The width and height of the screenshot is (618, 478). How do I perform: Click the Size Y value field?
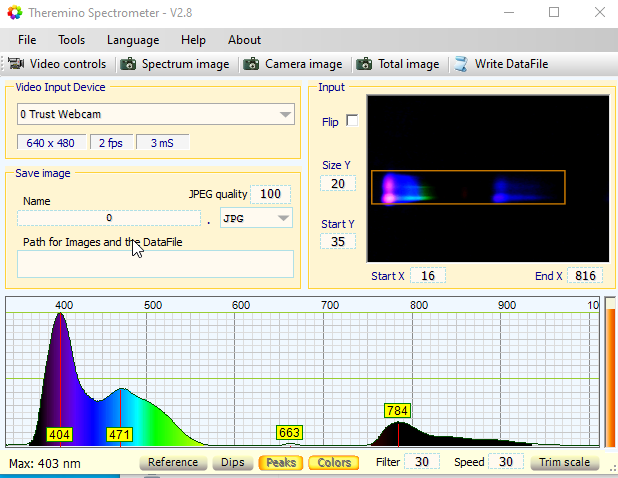click(338, 184)
